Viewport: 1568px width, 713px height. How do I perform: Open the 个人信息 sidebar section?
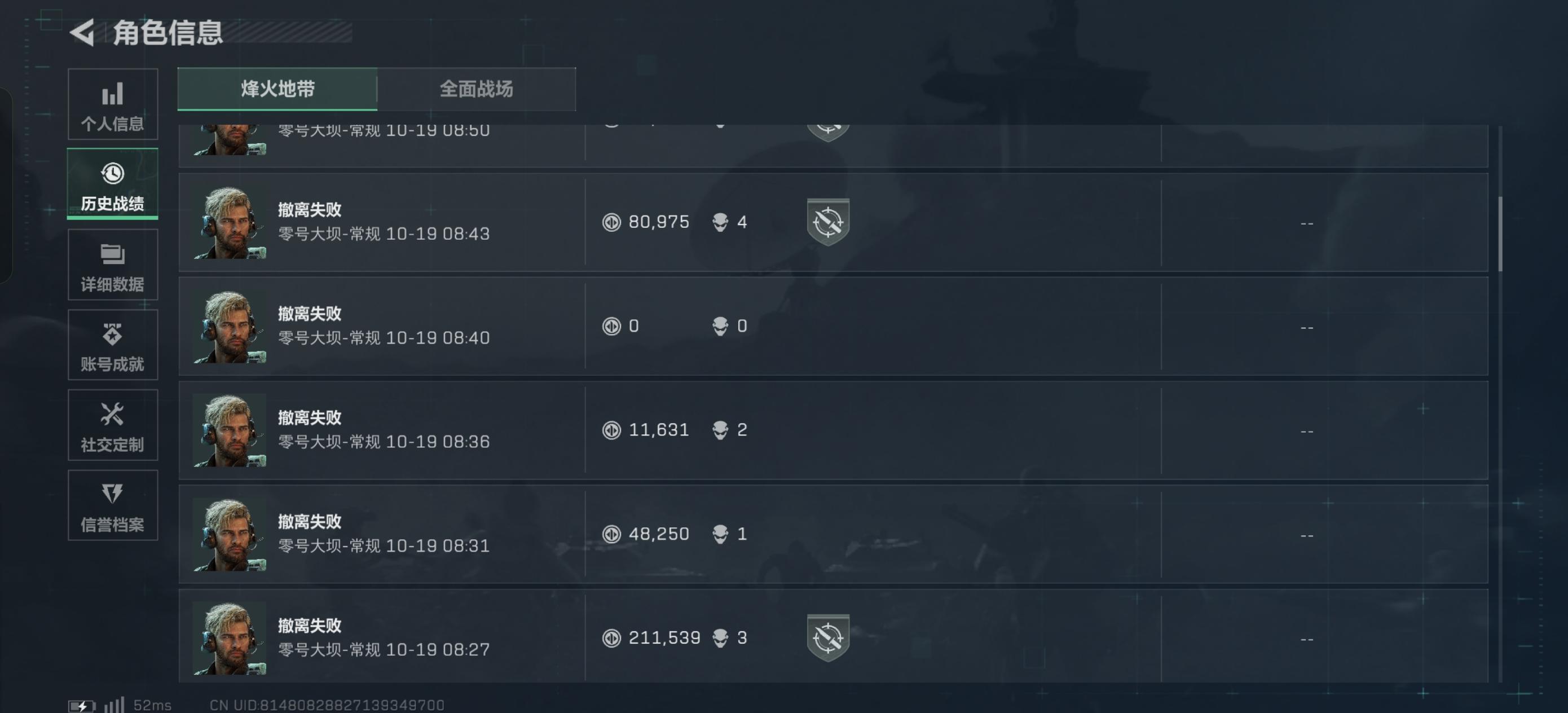pos(113,105)
